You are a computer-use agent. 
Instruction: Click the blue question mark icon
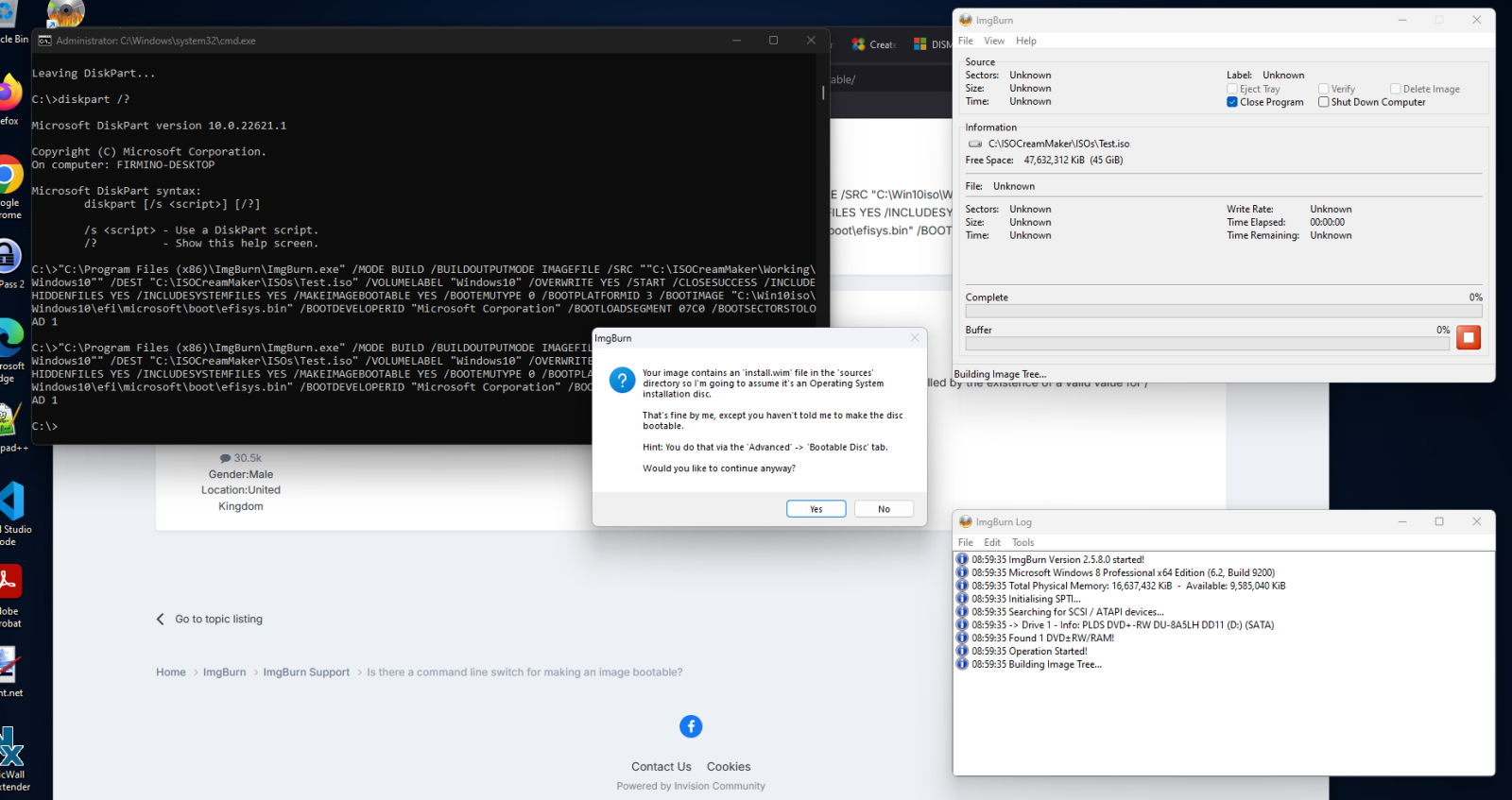click(622, 381)
